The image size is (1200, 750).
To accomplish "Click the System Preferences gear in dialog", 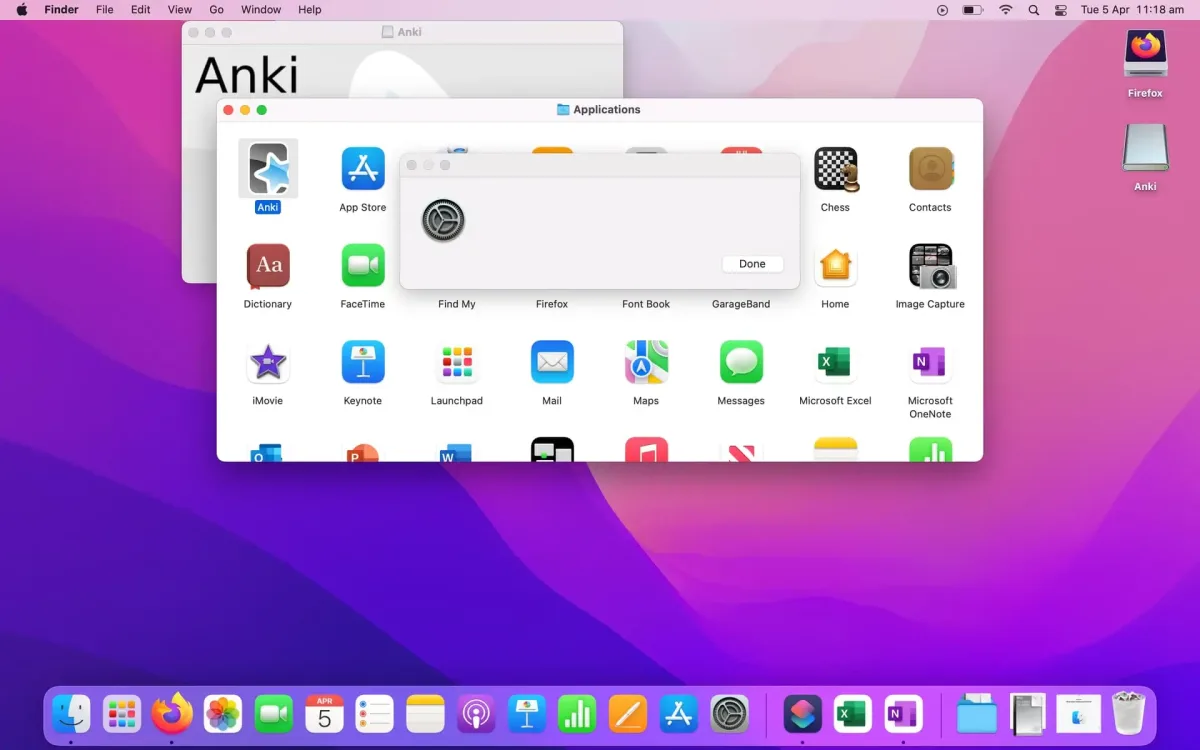I will (443, 220).
